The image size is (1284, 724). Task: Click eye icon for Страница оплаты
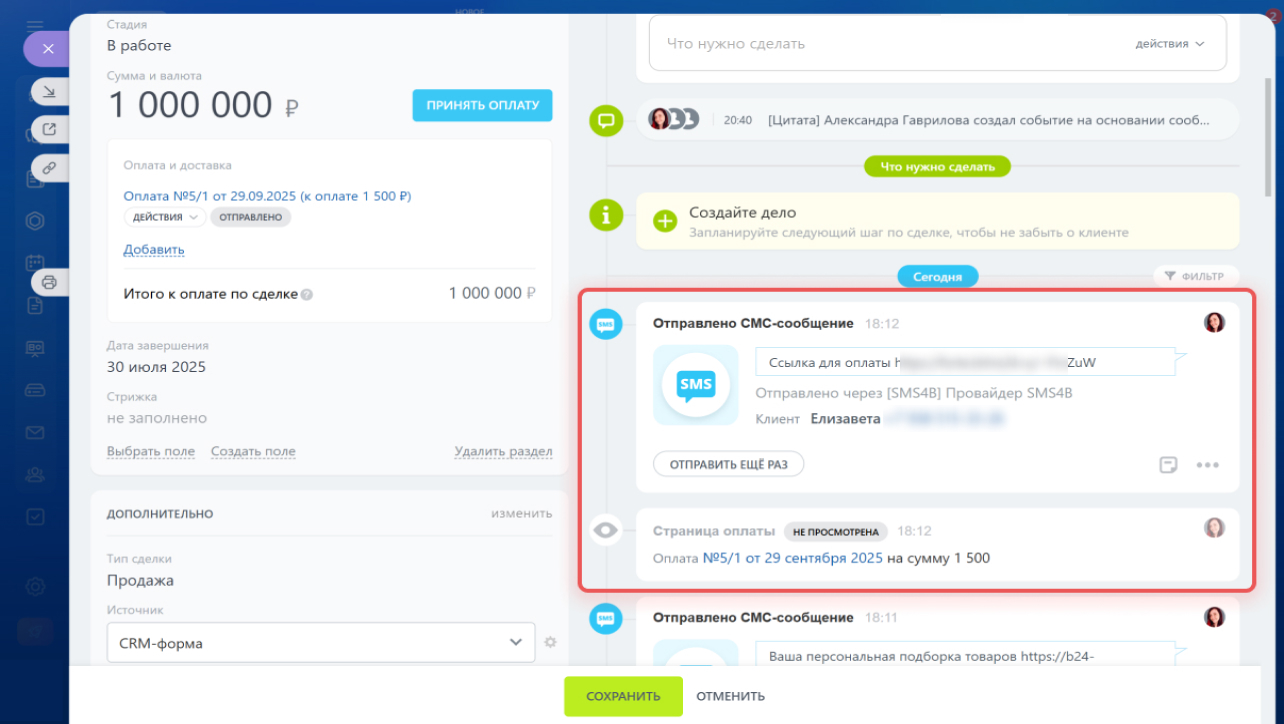tap(606, 531)
